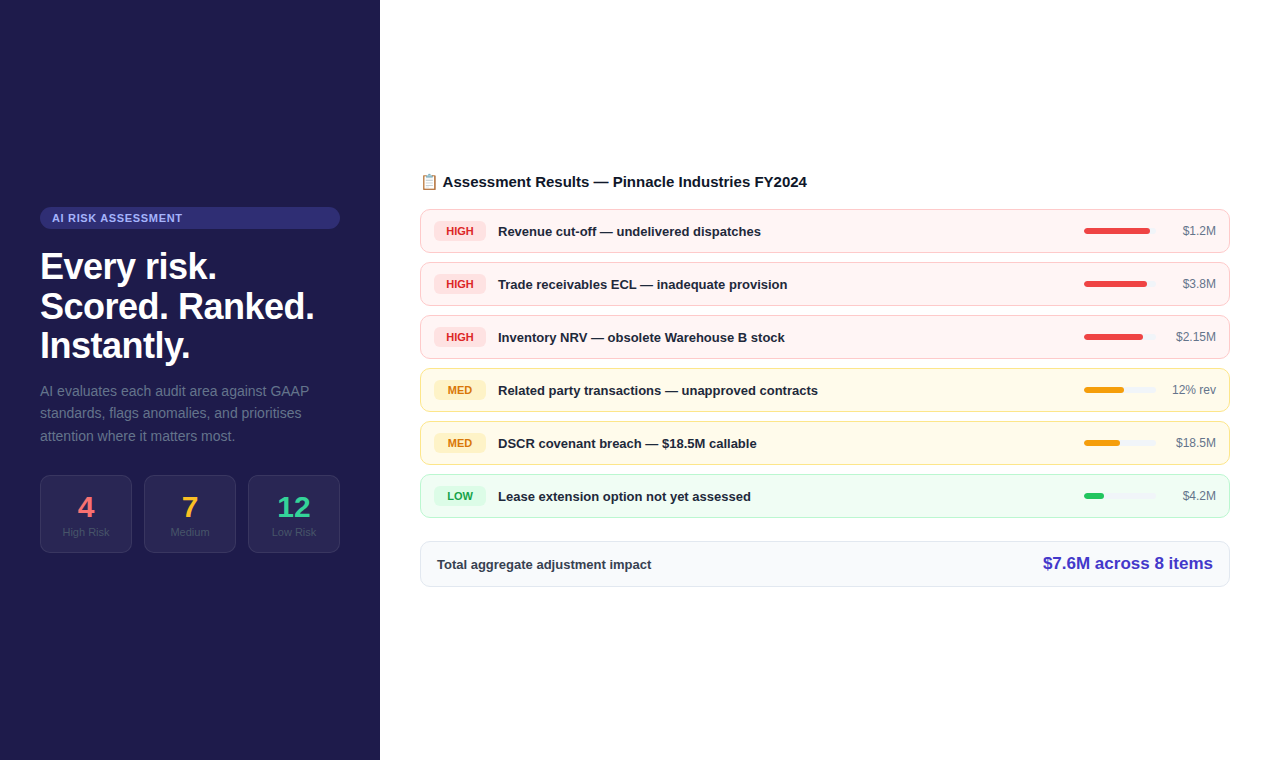The width and height of the screenshot is (1270, 760).
Task: Select the LOW badge on Lease extension row
Action: 460,496
